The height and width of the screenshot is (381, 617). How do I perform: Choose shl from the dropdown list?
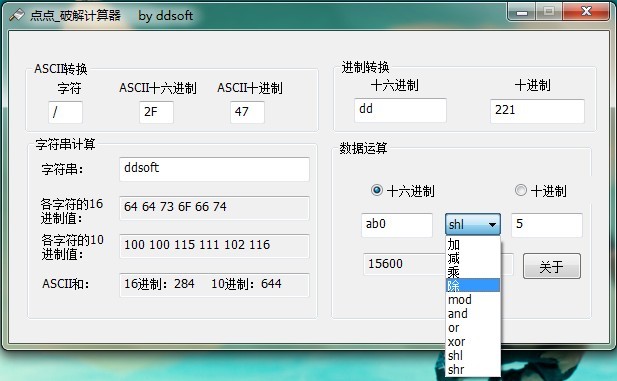point(473,355)
